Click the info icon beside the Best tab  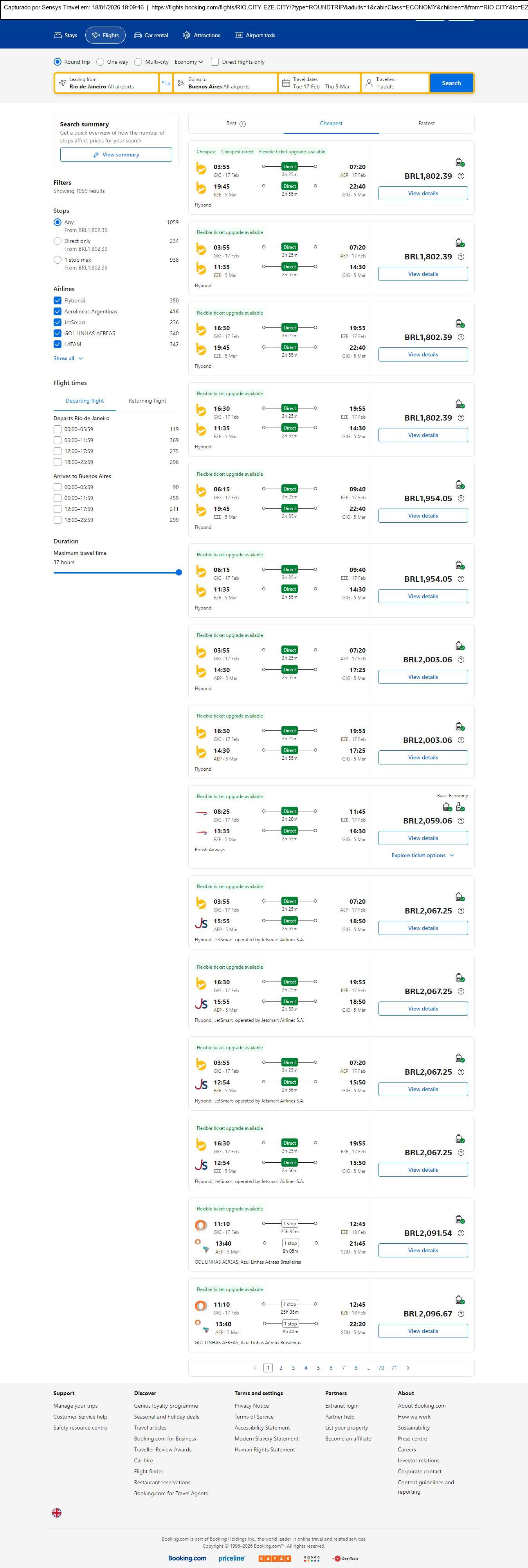[243, 124]
